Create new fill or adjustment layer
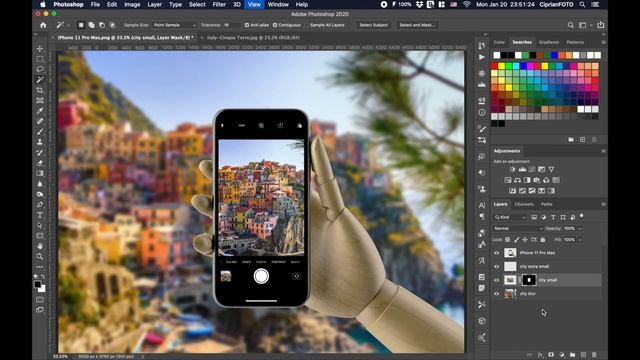 562,355
